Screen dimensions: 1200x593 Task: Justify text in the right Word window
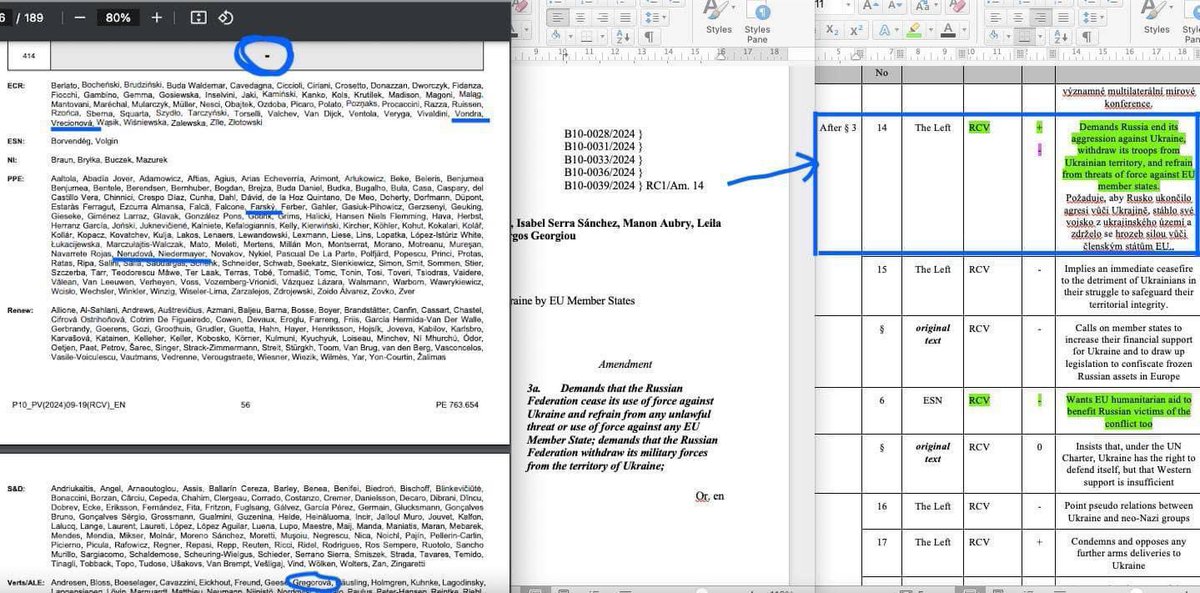pyautogui.click(x=1062, y=17)
